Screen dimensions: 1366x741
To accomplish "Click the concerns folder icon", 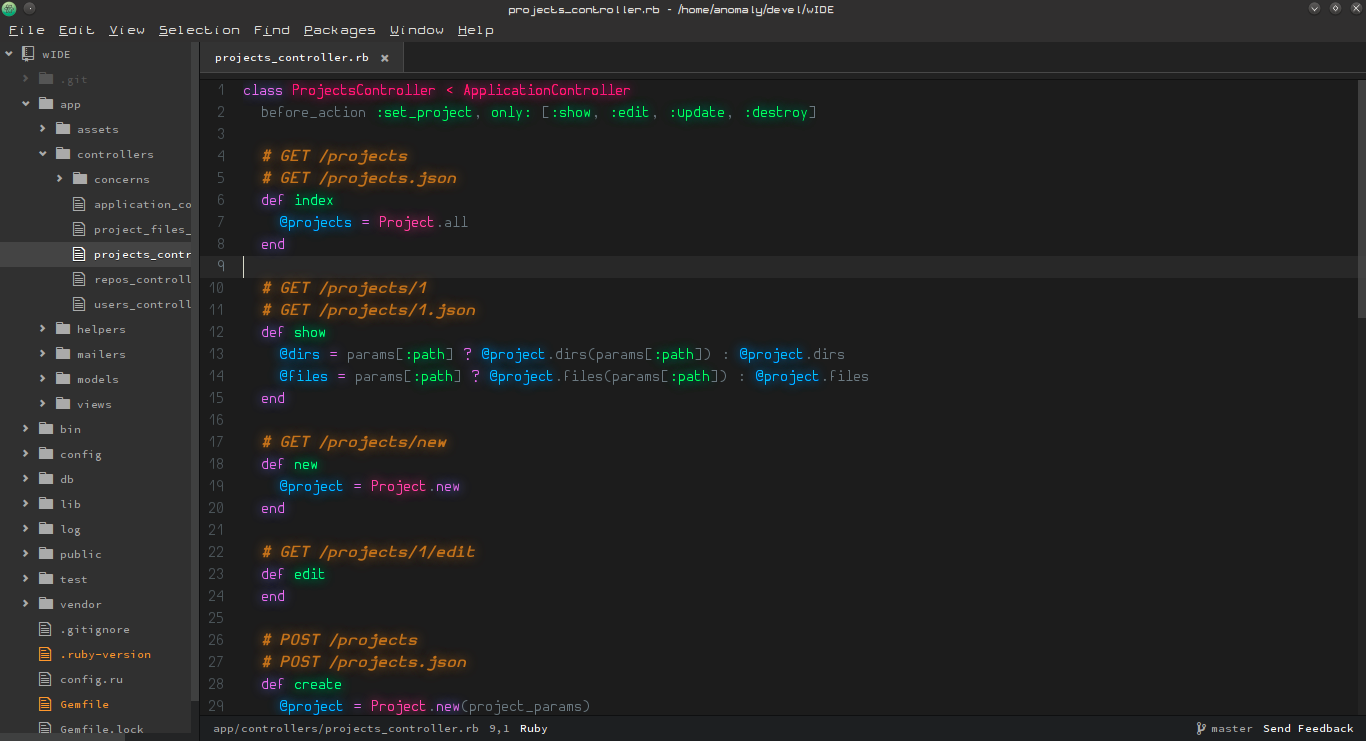I will [80, 179].
